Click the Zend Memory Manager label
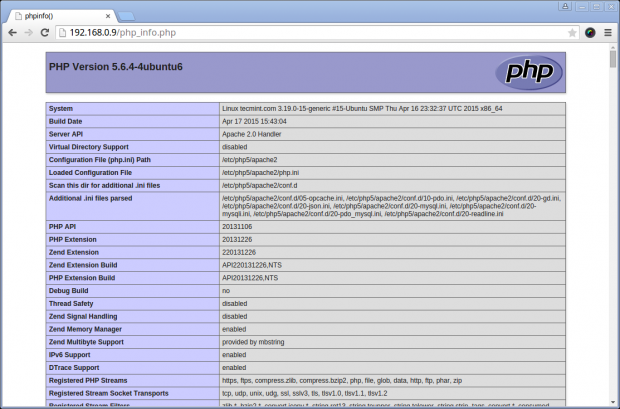Screen dimensions: 620x409 click(x=85, y=329)
